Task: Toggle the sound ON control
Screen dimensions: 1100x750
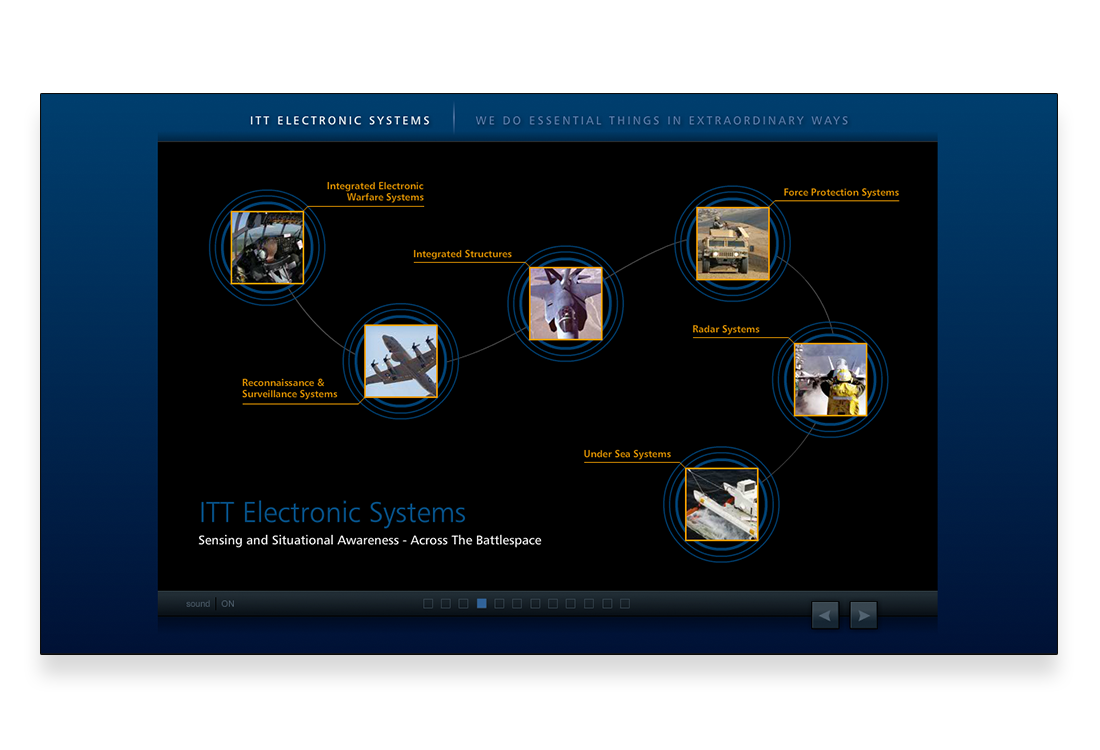Action: point(228,604)
